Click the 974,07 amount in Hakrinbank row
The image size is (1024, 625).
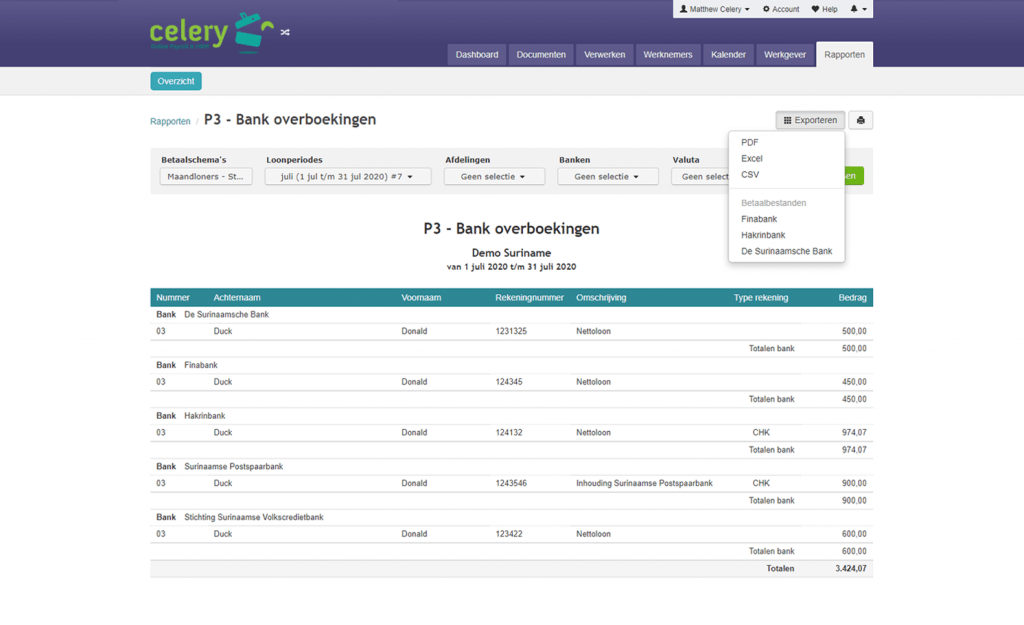tap(854, 433)
